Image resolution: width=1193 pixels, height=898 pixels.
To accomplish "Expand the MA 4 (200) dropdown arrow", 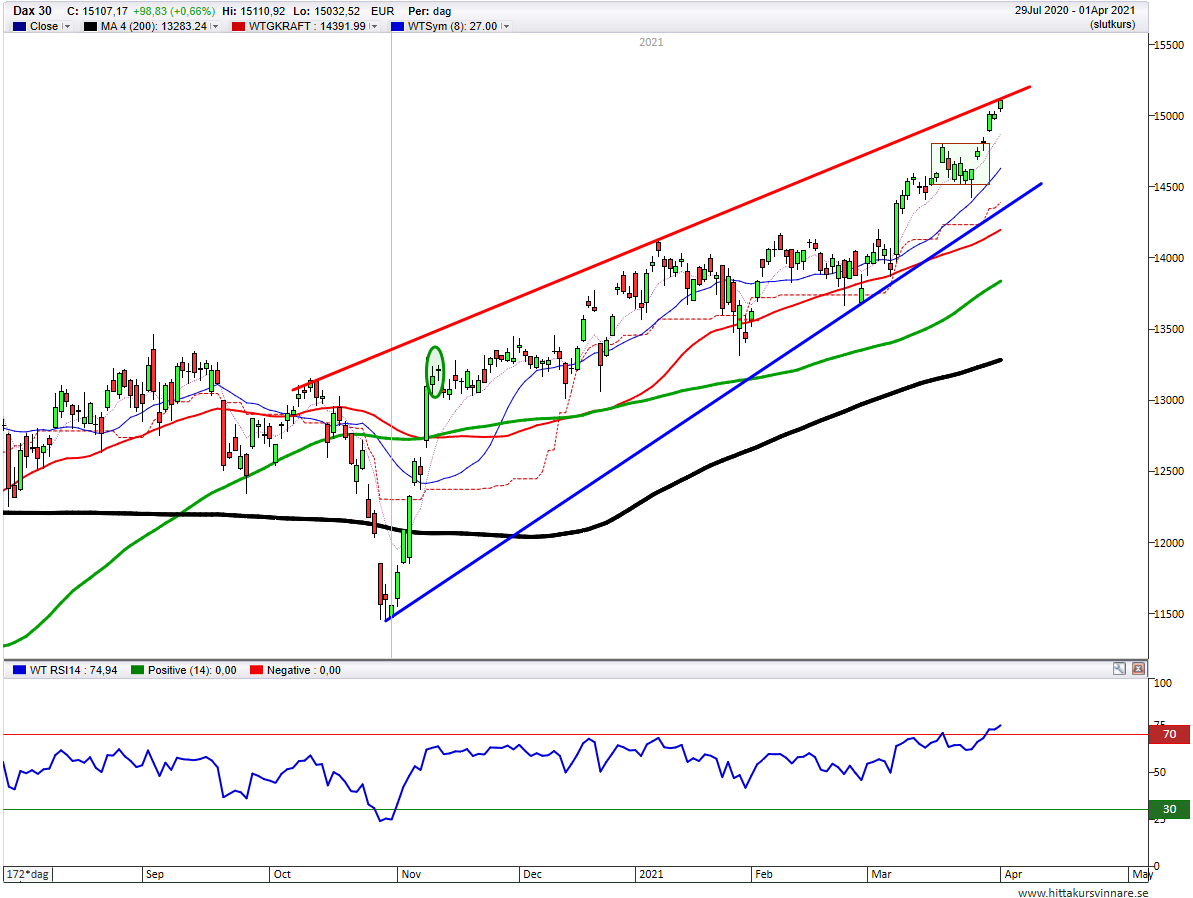I will point(215,27).
